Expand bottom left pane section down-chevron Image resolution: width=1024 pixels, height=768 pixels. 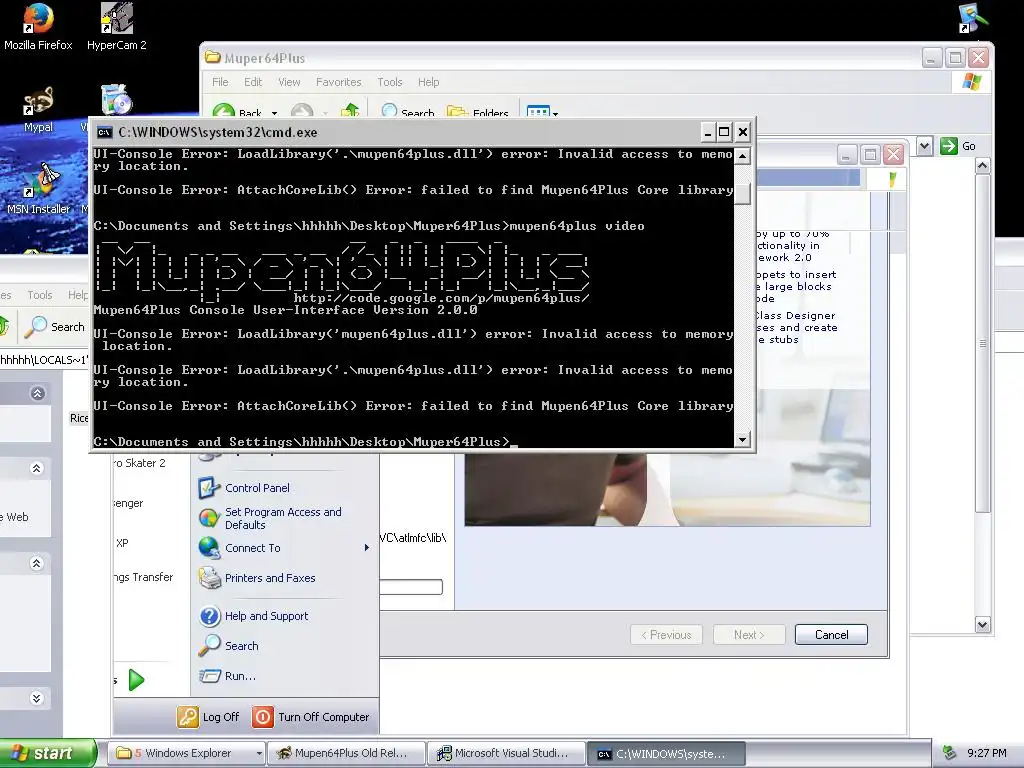coord(37,698)
